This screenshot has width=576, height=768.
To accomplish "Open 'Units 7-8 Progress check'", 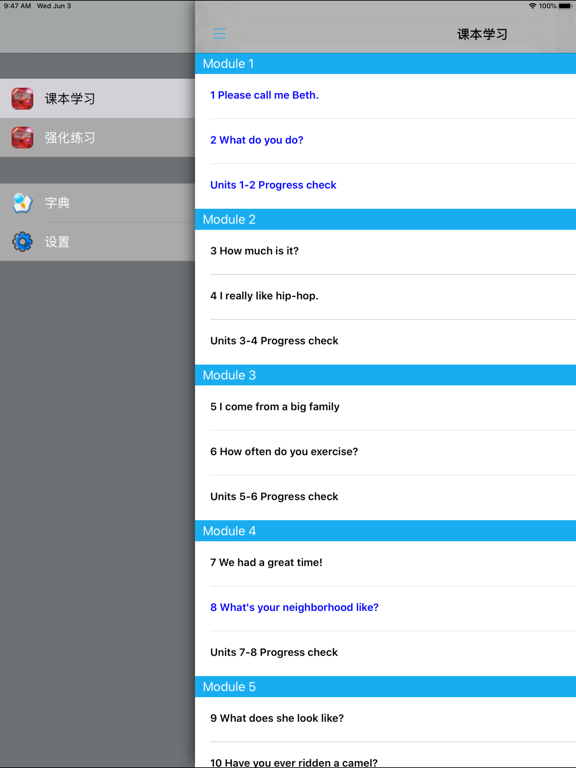I will coord(385,653).
